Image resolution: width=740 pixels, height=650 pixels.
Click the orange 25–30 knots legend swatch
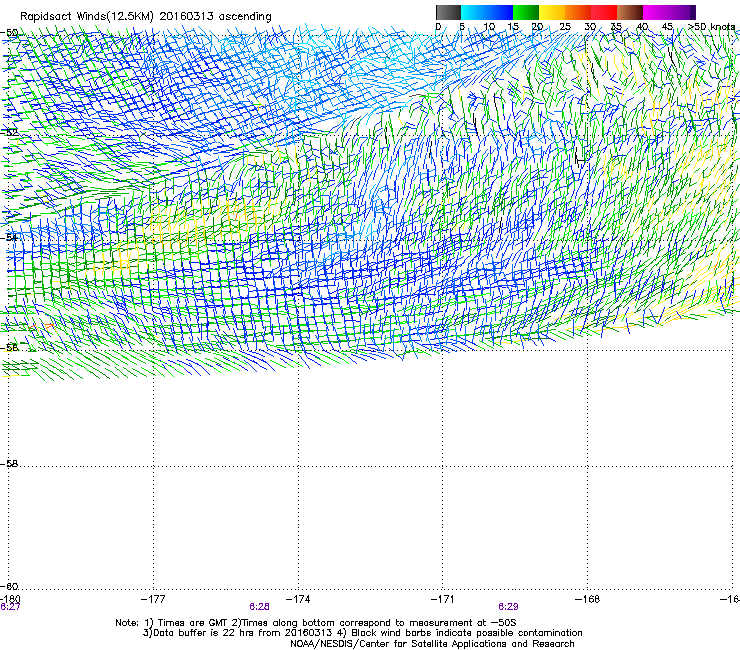(x=578, y=12)
